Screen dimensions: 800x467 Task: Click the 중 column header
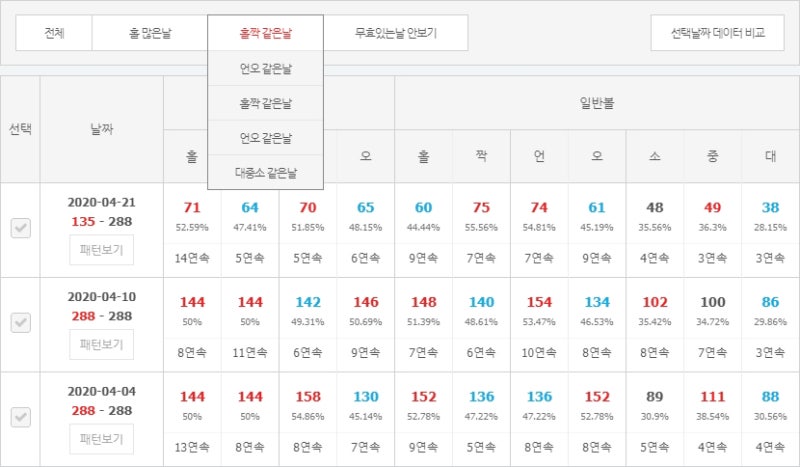(x=713, y=156)
